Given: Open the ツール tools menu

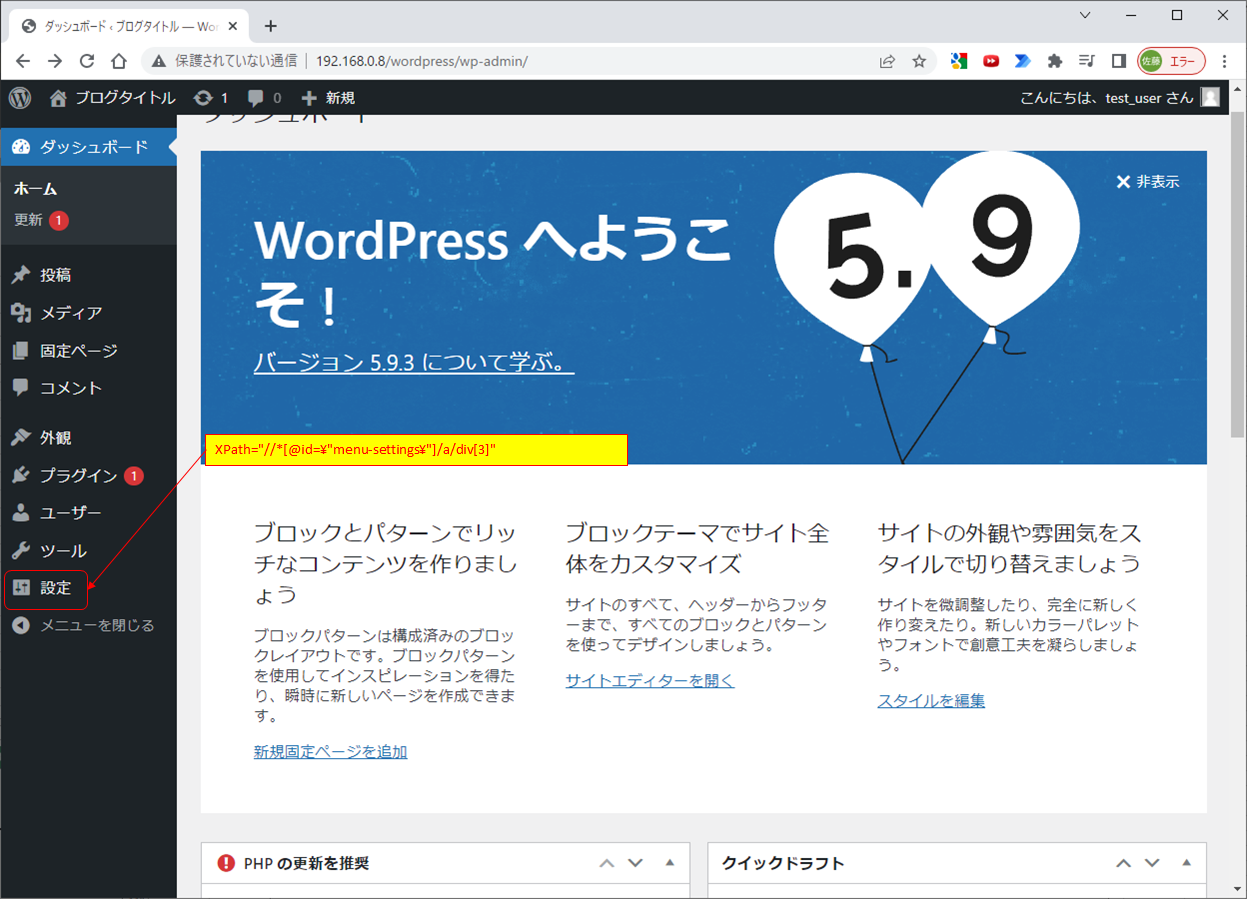Looking at the screenshot, I should click(88, 551).
